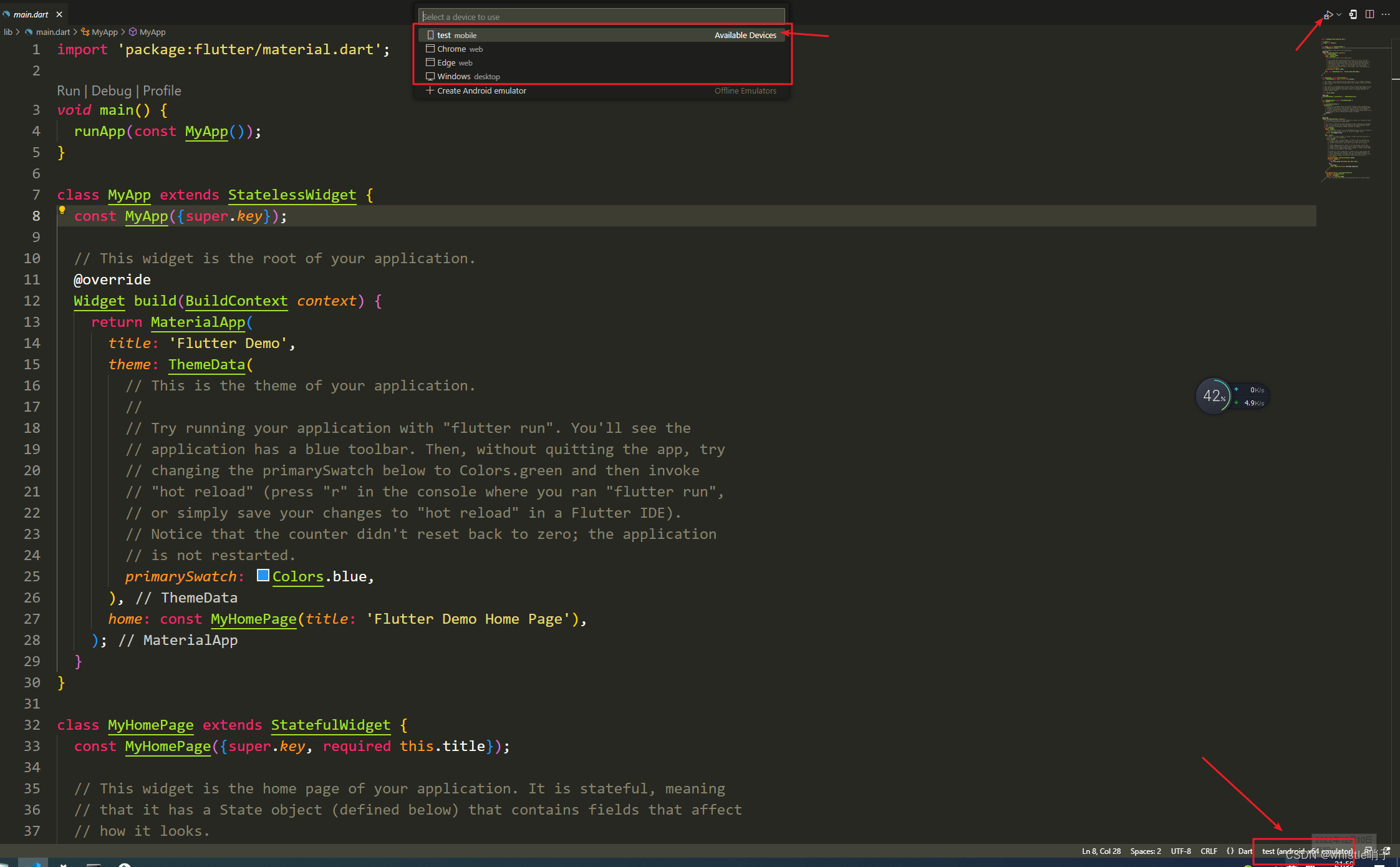Click the Run and Debug play icon

click(x=1328, y=14)
